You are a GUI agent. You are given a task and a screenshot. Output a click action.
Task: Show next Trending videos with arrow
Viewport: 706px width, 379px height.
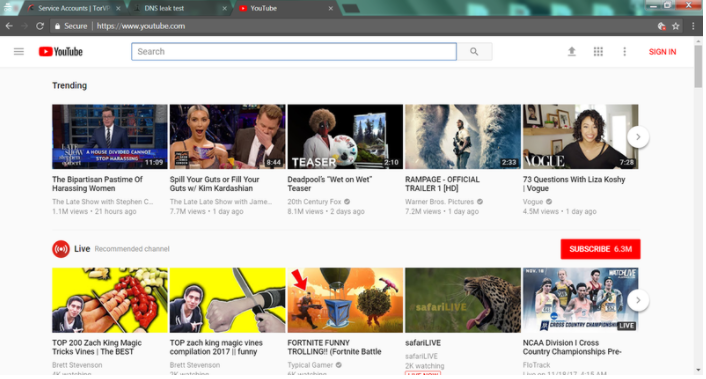638,137
